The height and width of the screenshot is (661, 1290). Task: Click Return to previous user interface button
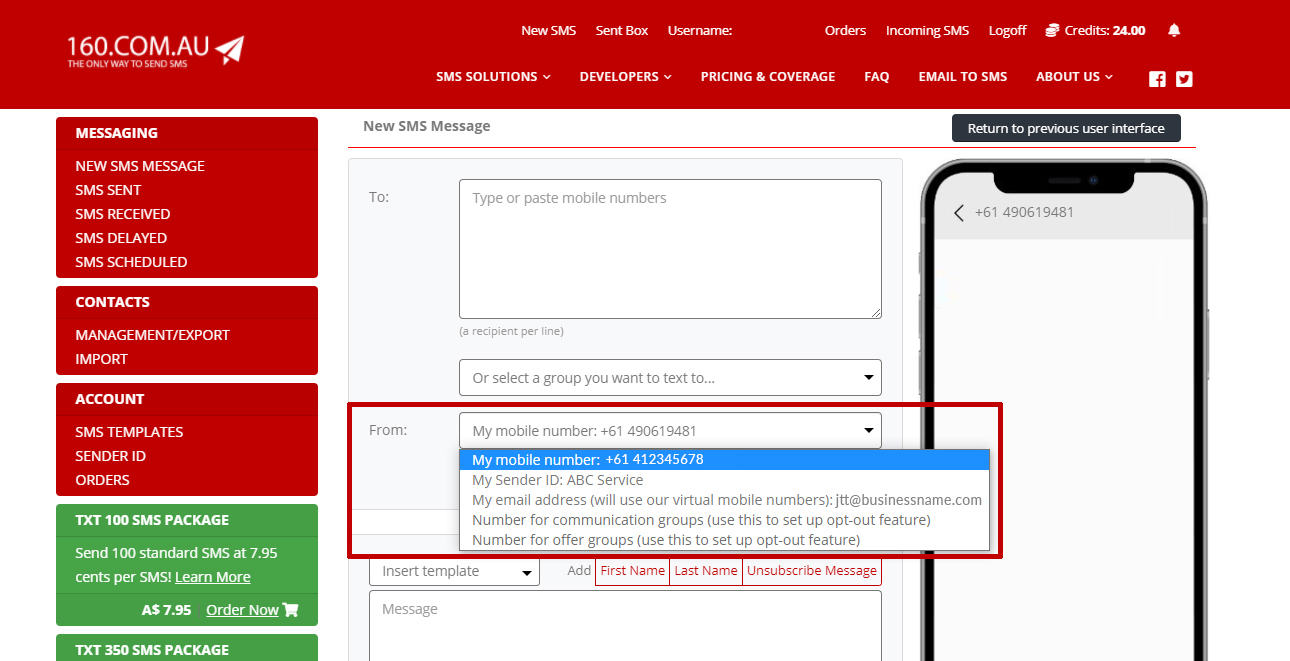pos(1066,128)
